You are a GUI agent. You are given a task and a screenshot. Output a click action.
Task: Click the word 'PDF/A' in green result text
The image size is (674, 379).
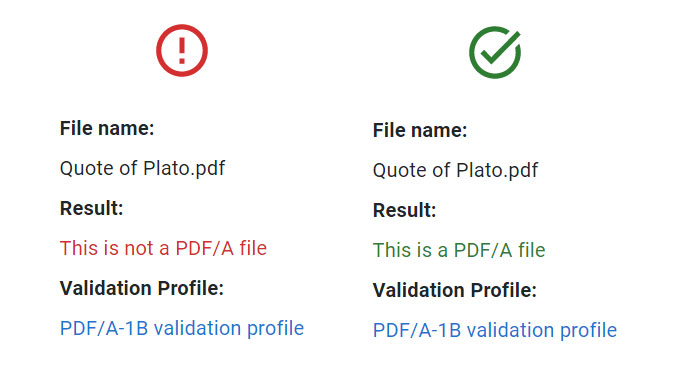(483, 251)
